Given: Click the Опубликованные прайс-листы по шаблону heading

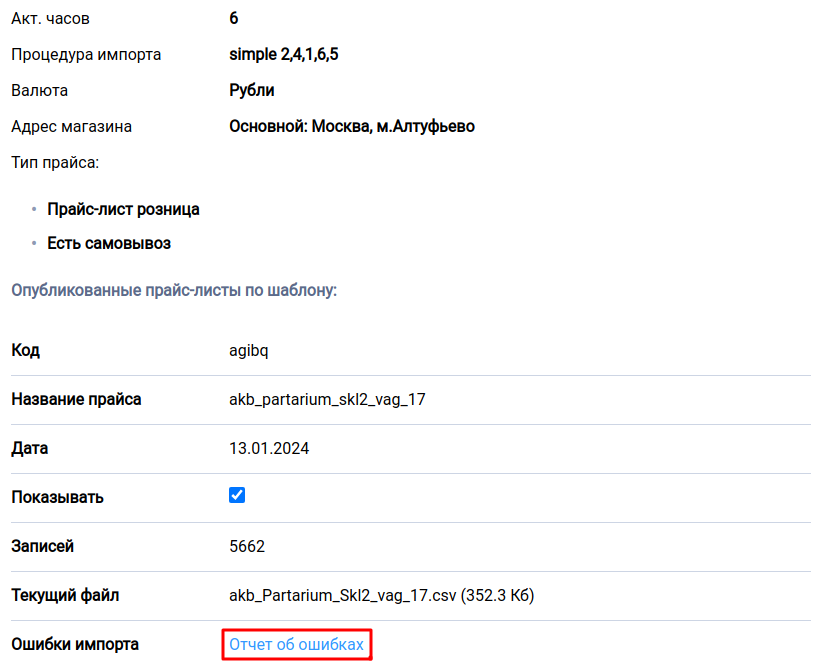Looking at the screenshot, I should tap(175, 290).
